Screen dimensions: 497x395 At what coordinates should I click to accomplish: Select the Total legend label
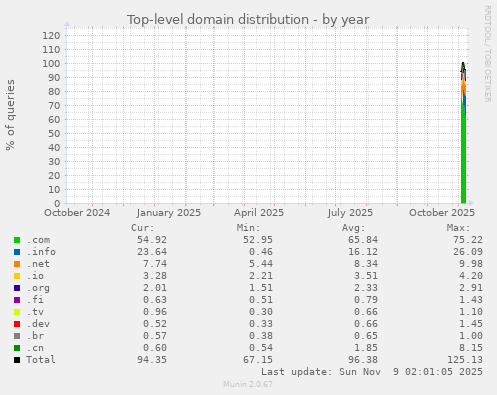(41, 360)
